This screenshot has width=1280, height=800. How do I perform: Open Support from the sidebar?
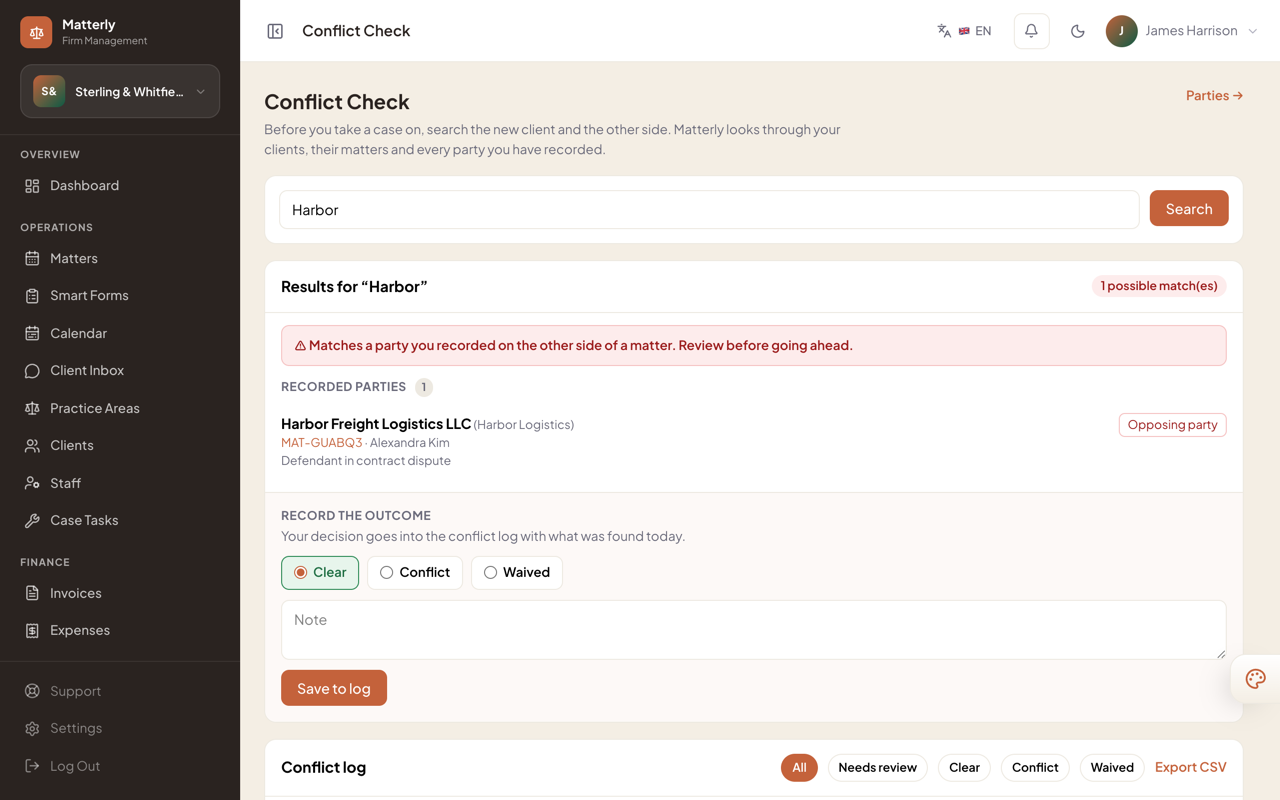pyautogui.click(x=75, y=692)
